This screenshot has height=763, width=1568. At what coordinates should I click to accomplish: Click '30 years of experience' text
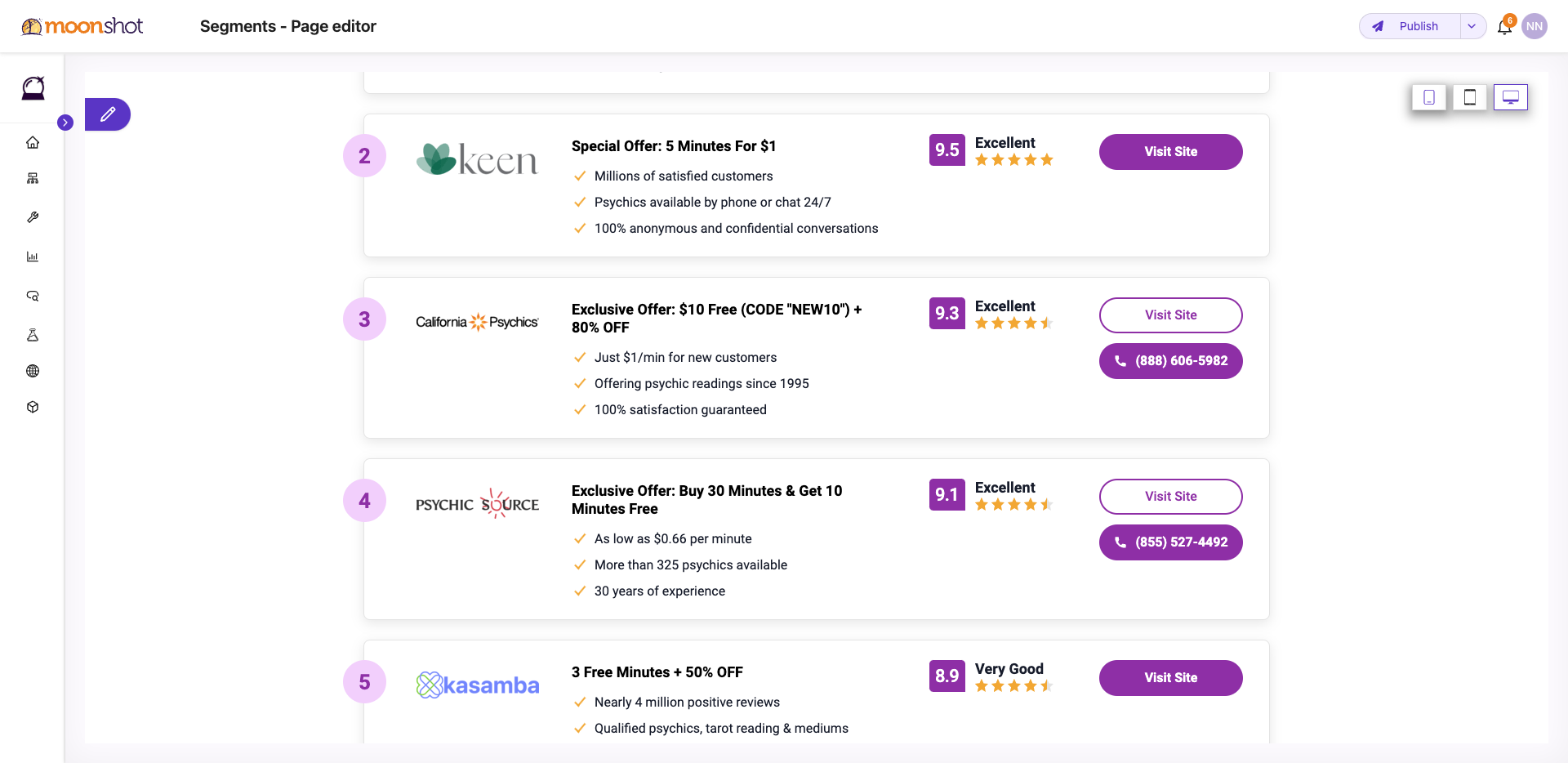pos(660,591)
